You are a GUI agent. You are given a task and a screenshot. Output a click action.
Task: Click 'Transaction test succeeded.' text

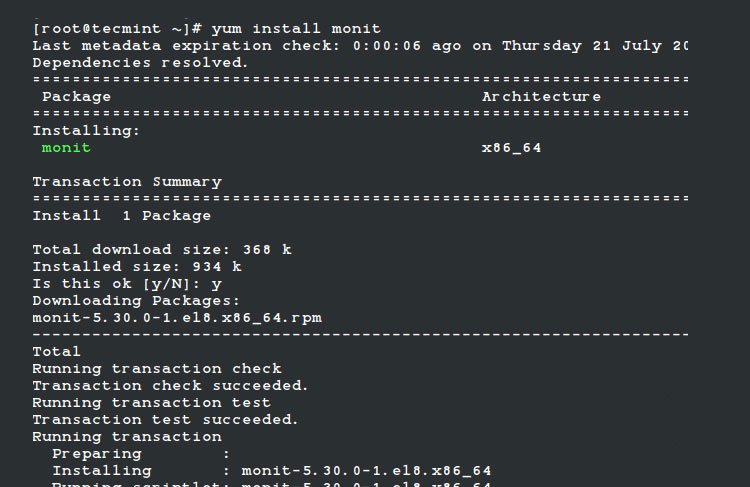click(165, 420)
